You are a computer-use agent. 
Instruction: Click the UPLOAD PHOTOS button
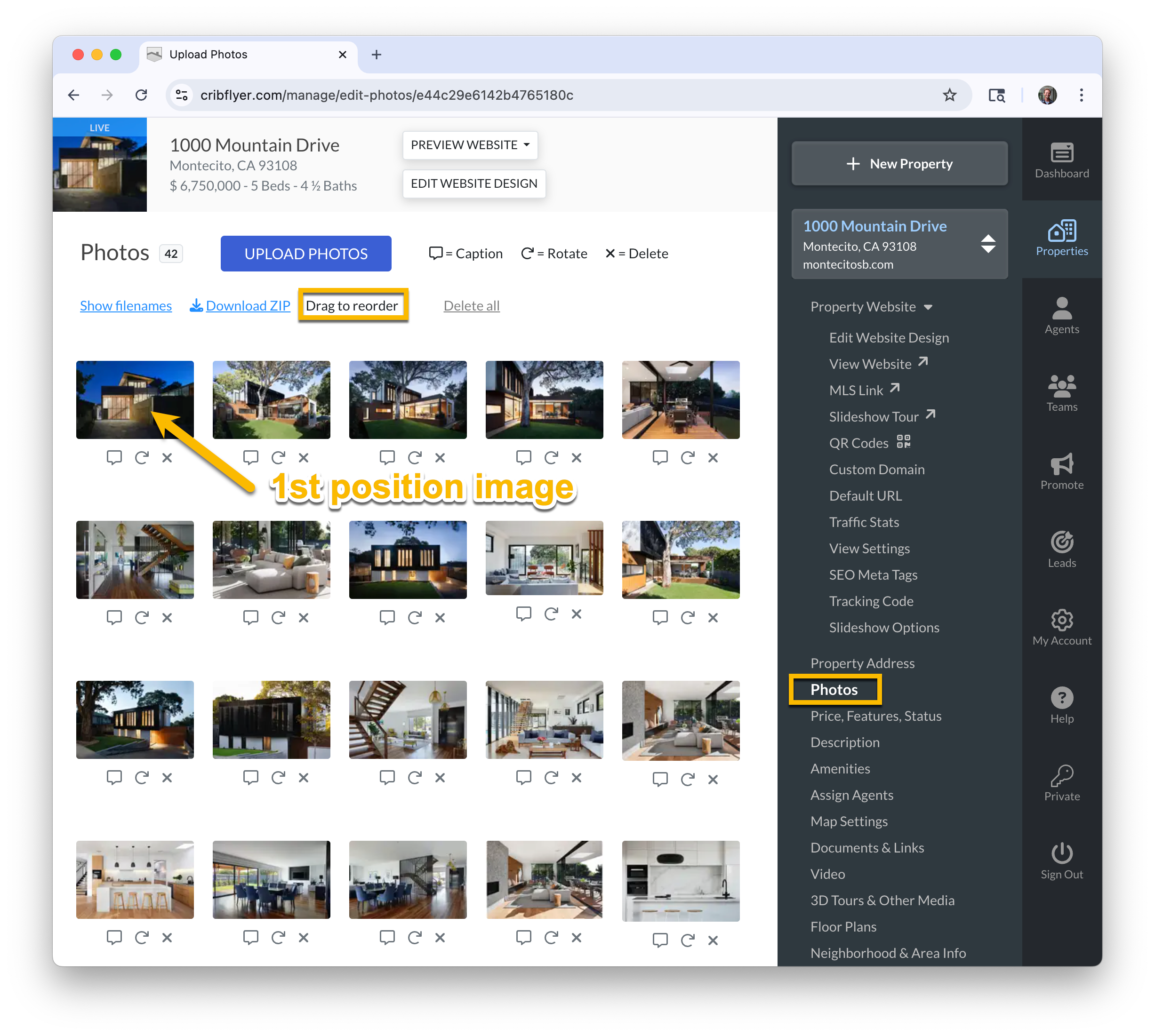(x=306, y=254)
